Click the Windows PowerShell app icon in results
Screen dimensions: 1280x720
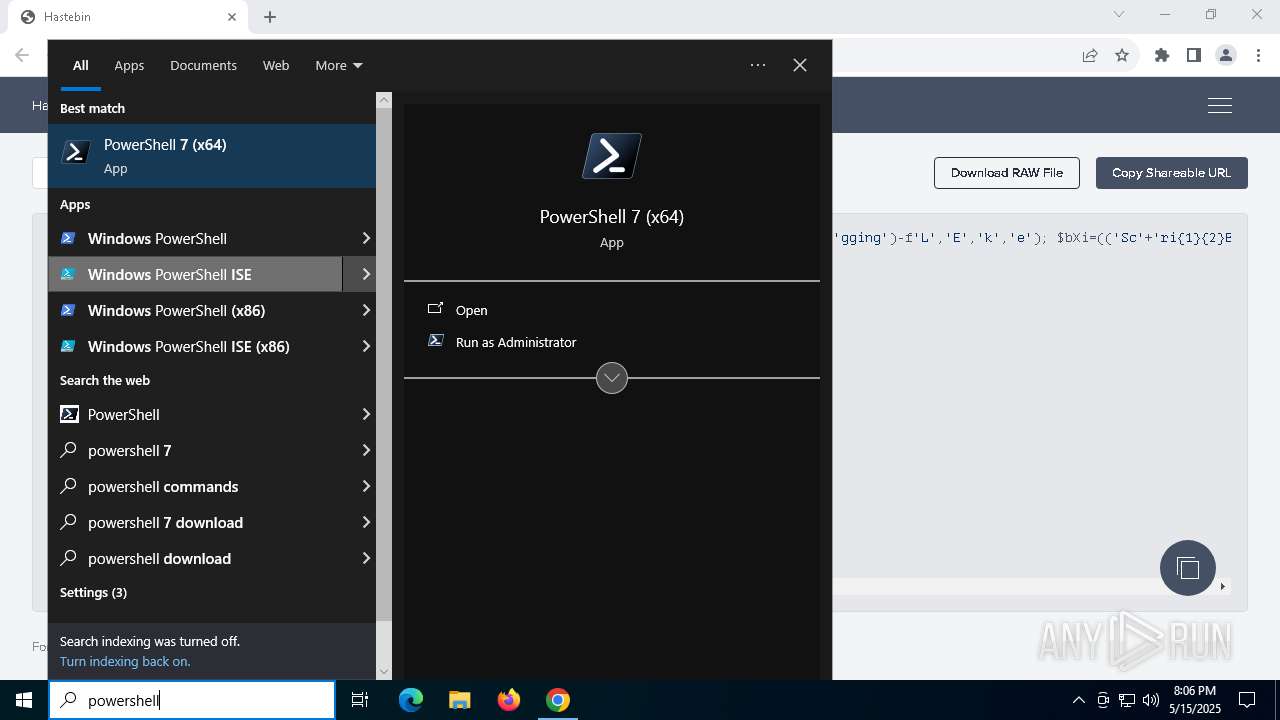tap(68, 238)
